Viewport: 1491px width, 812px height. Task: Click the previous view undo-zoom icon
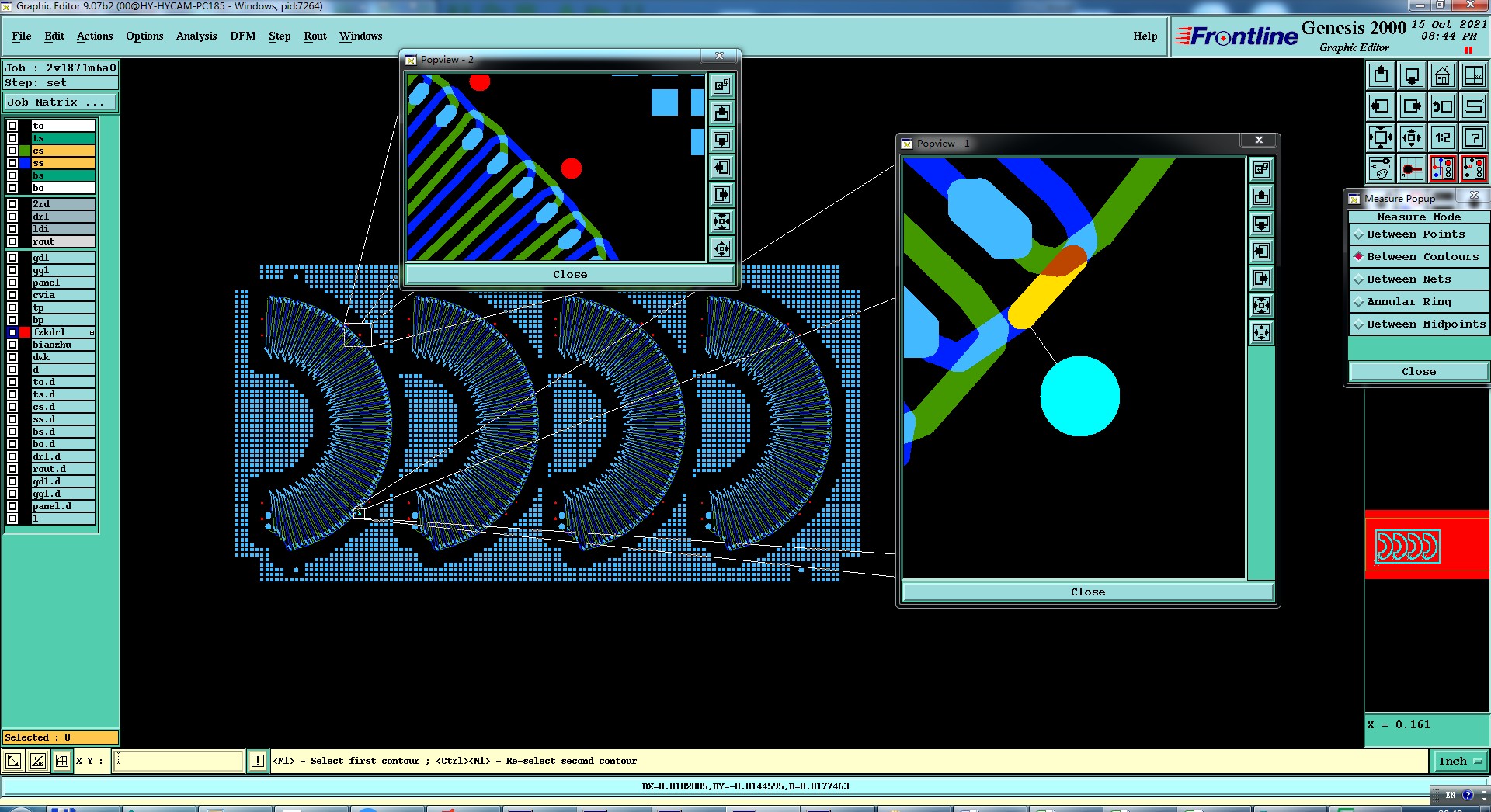coord(1443,106)
